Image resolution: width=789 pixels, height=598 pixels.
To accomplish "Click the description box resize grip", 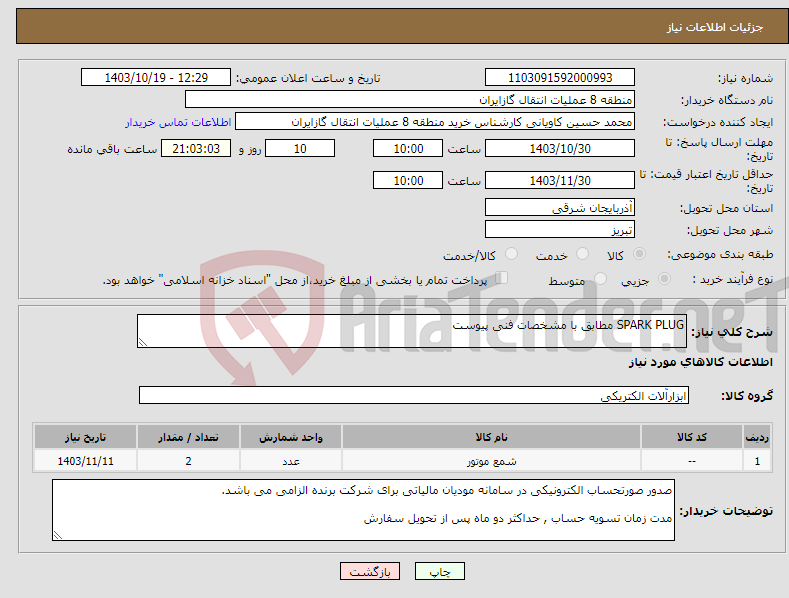I will pyautogui.click(x=142, y=342).
